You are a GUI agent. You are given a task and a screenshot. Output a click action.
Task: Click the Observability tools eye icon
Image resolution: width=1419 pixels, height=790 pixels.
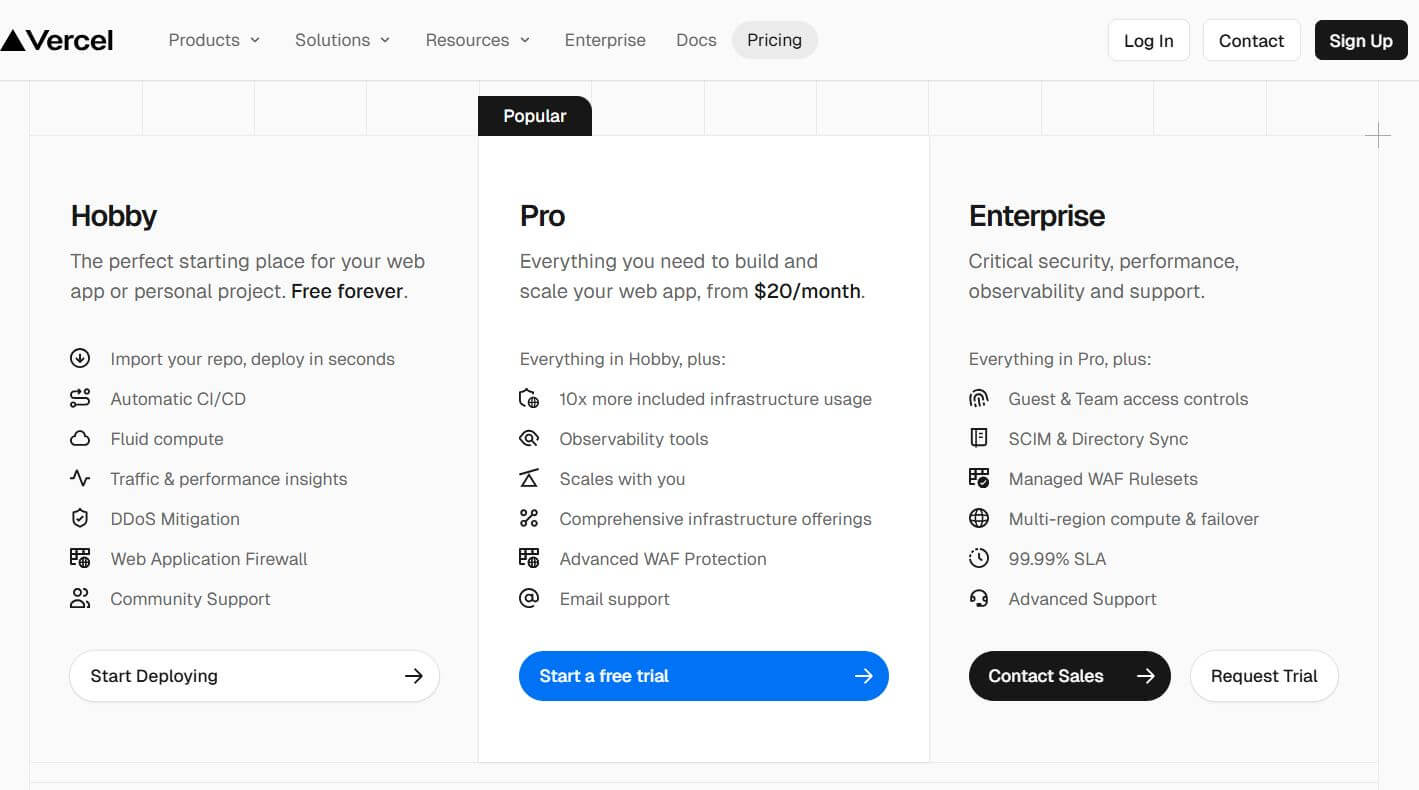529,439
